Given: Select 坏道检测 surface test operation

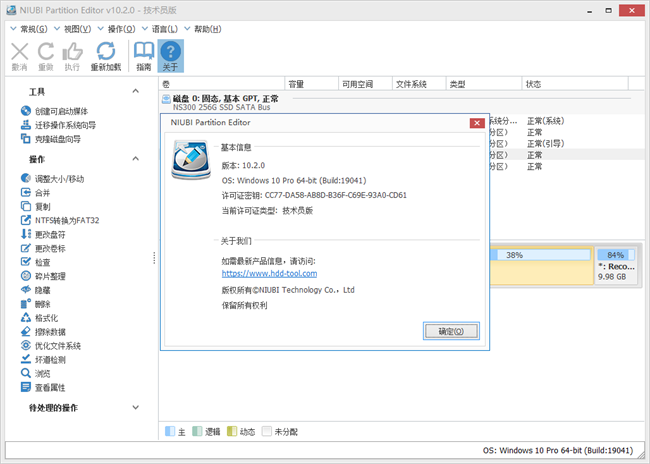Looking at the screenshot, I should [43, 360].
